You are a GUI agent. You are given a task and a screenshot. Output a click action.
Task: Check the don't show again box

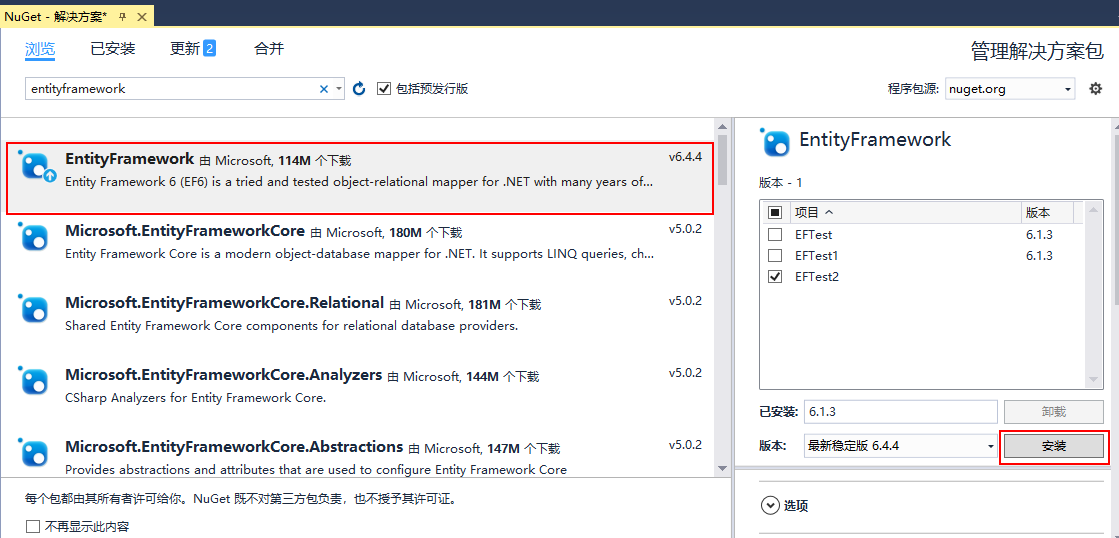tap(33, 527)
